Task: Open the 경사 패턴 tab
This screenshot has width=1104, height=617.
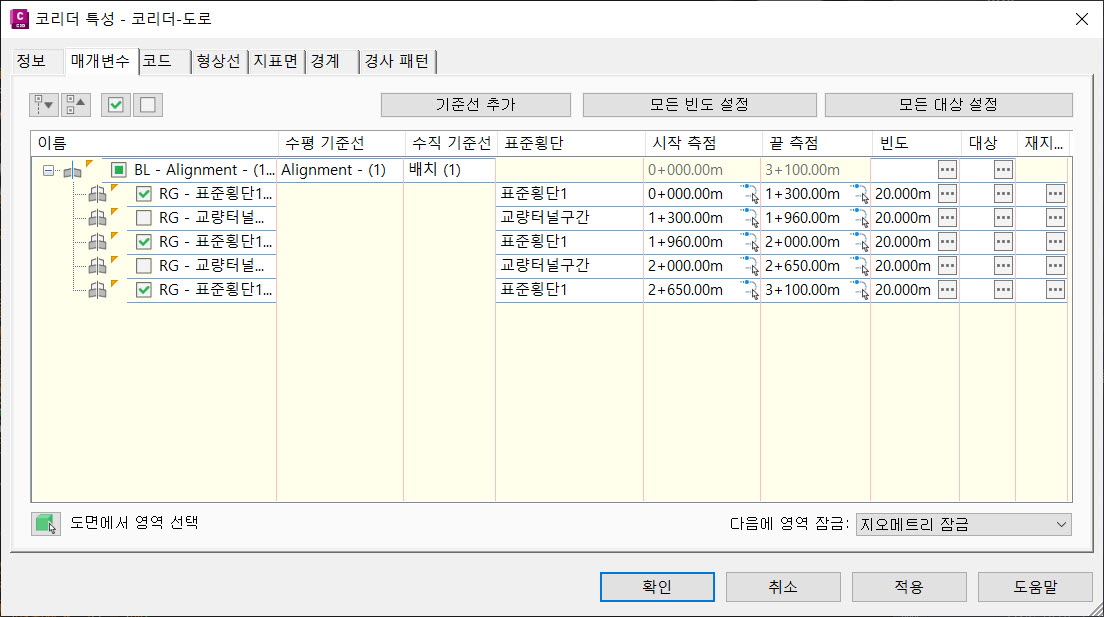Action: click(396, 61)
